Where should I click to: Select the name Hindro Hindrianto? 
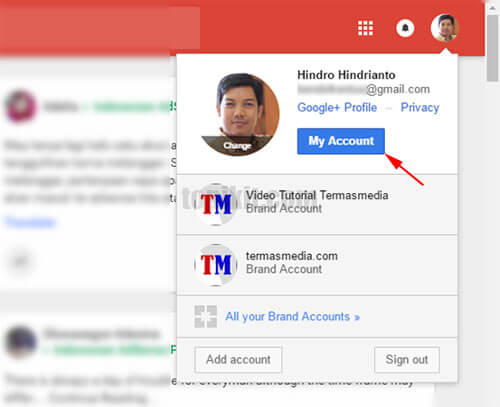click(346, 75)
